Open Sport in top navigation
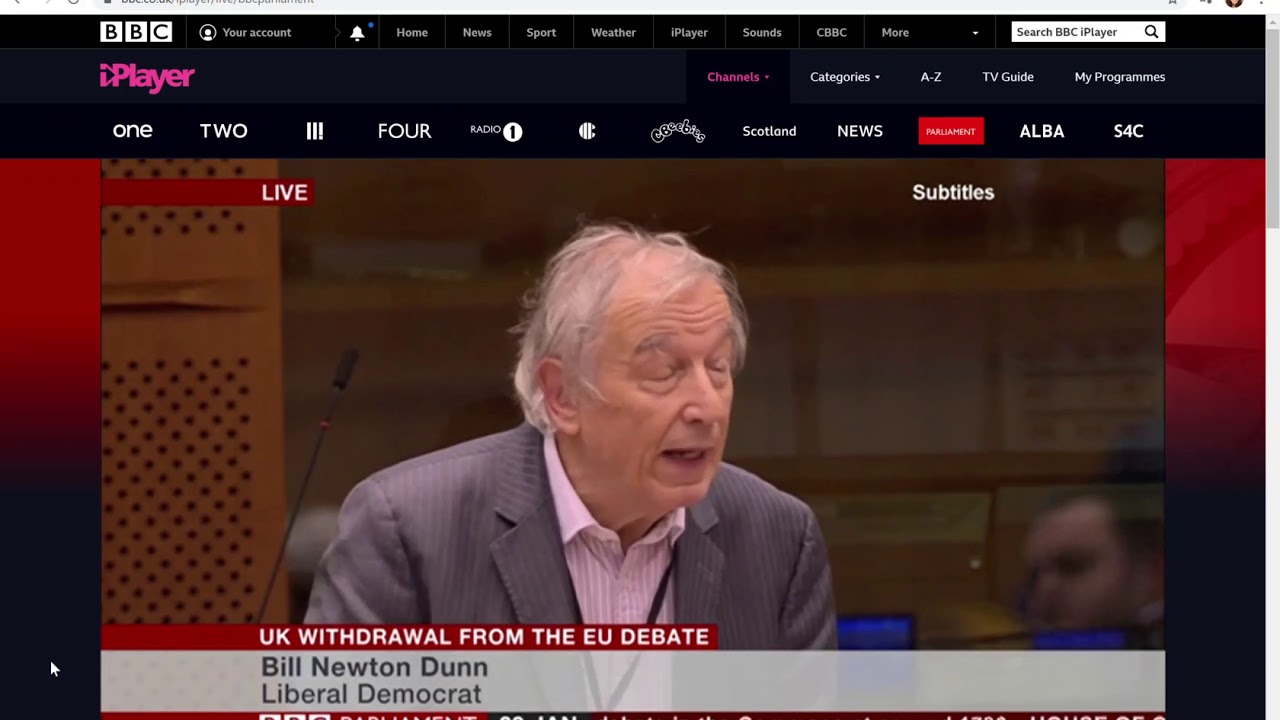The image size is (1280, 720). 541,32
